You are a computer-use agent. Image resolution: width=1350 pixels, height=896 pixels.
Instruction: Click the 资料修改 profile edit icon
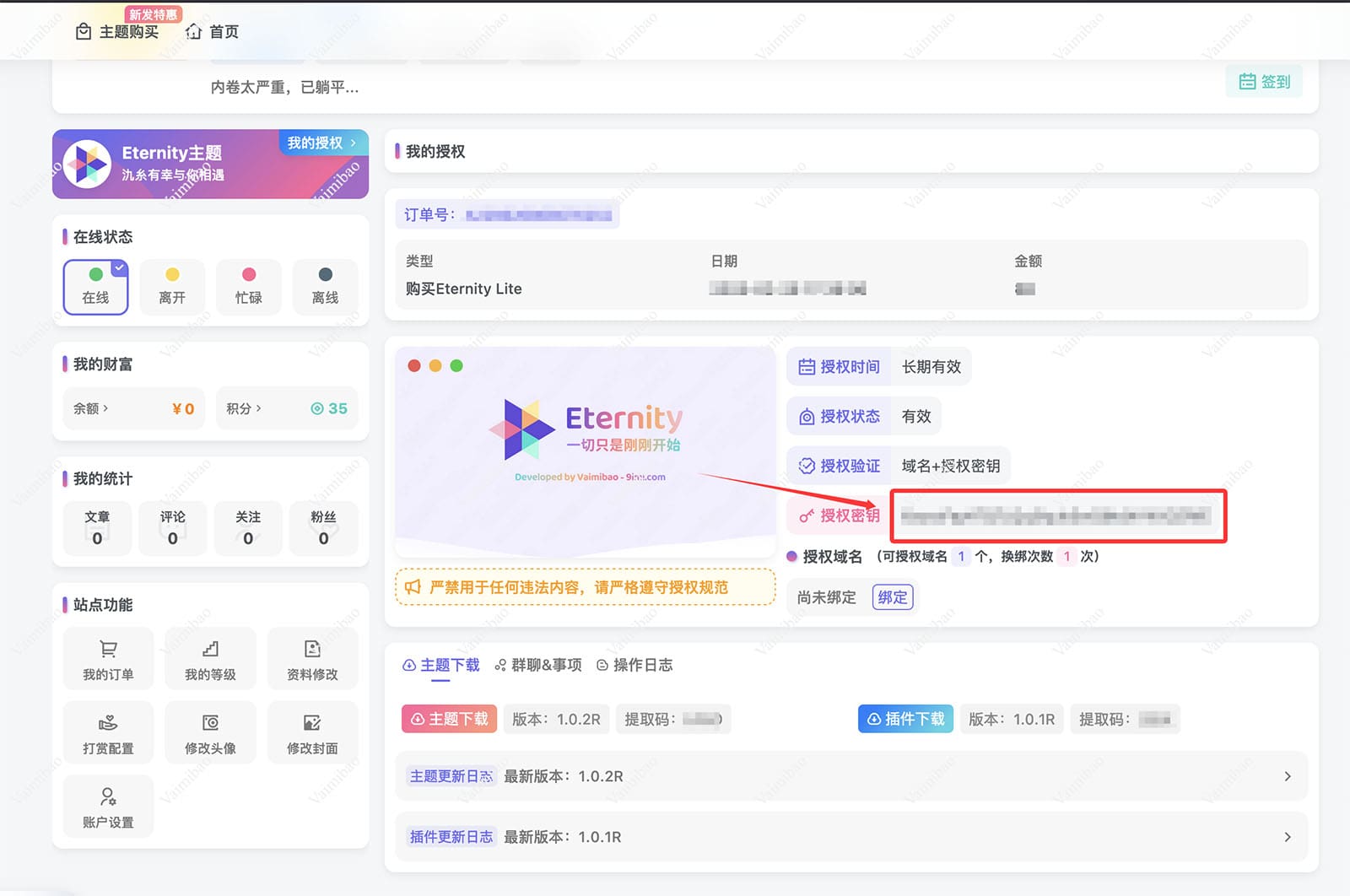(312, 650)
